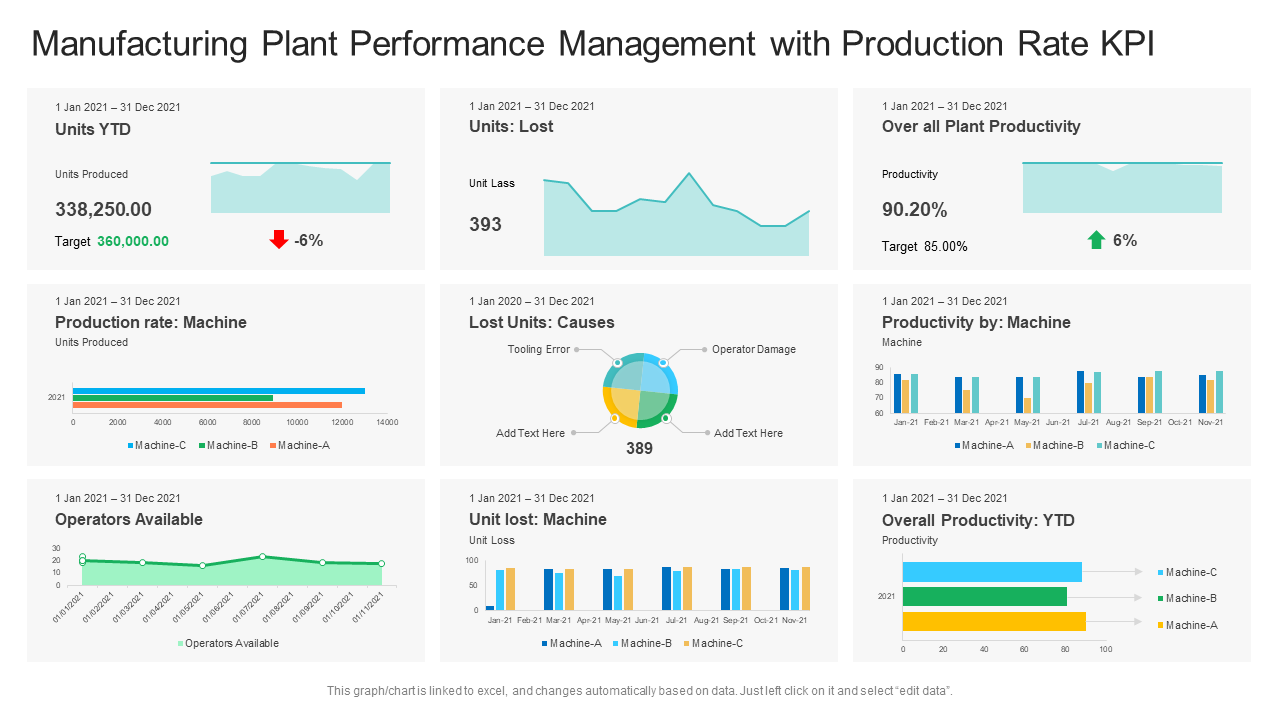
Task: Click the date range above Lost Units: Causes
Action: coord(532,301)
